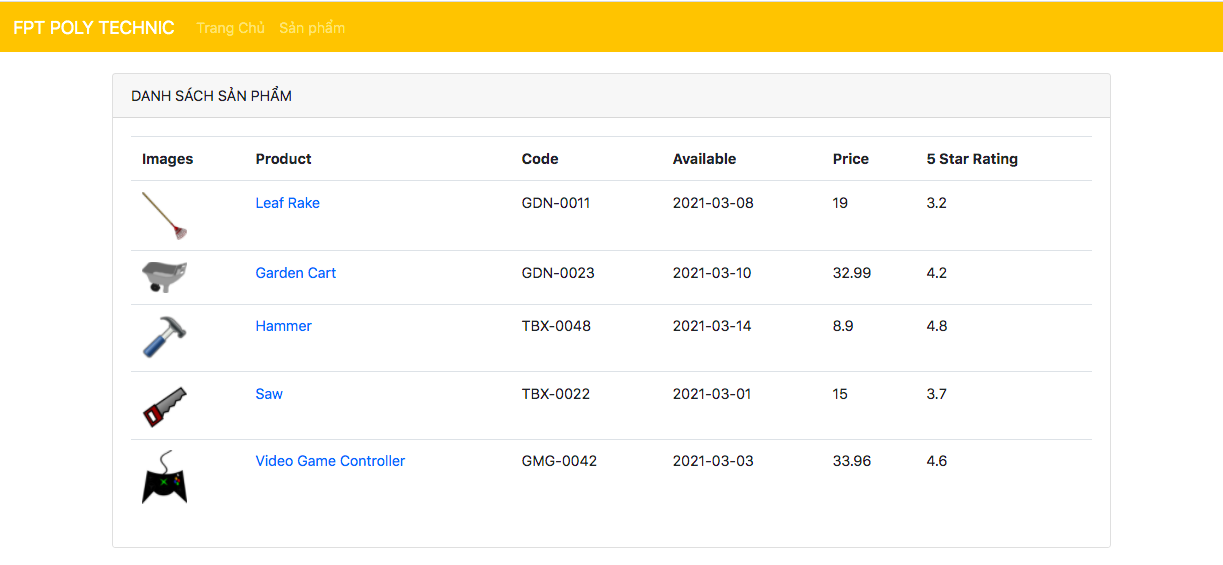Click the Leaf Rake product image

coord(164,216)
